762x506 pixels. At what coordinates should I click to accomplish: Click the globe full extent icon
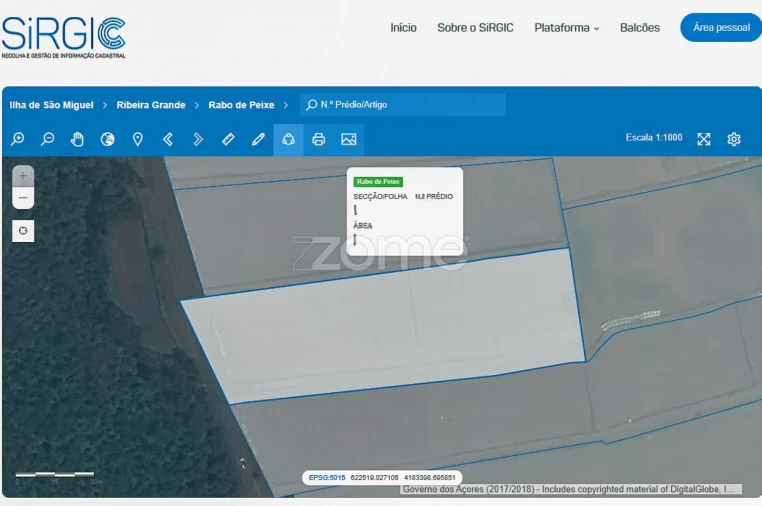(107, 139)
